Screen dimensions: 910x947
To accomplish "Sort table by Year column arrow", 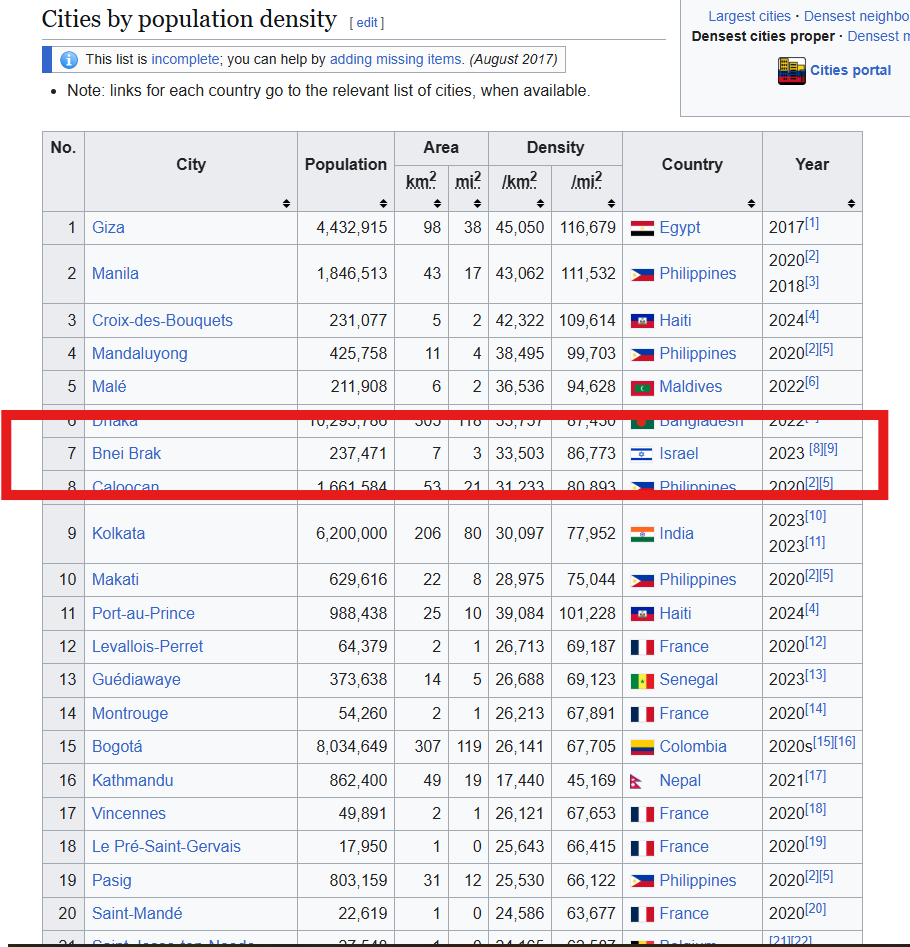I will [x=852, y=204].
